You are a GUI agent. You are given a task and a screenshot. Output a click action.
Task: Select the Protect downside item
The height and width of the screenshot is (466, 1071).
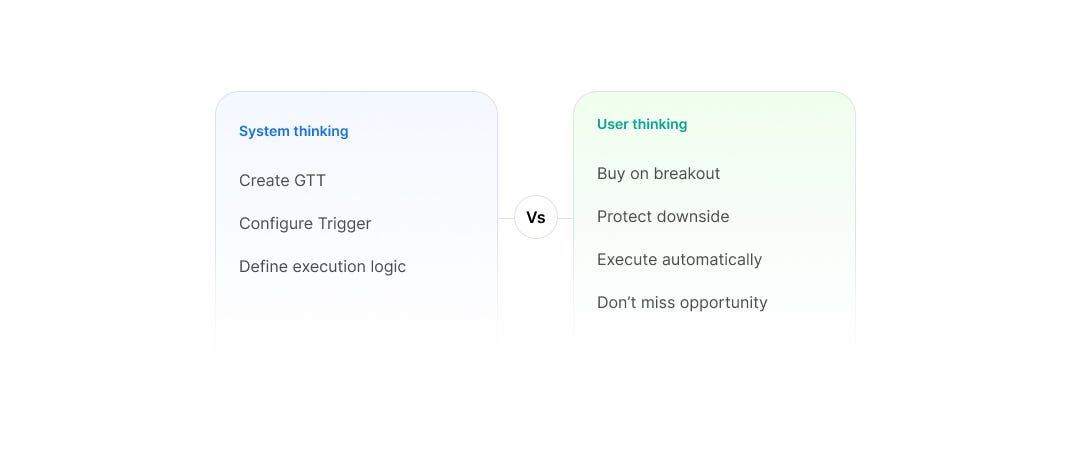(x=663, y=217)
